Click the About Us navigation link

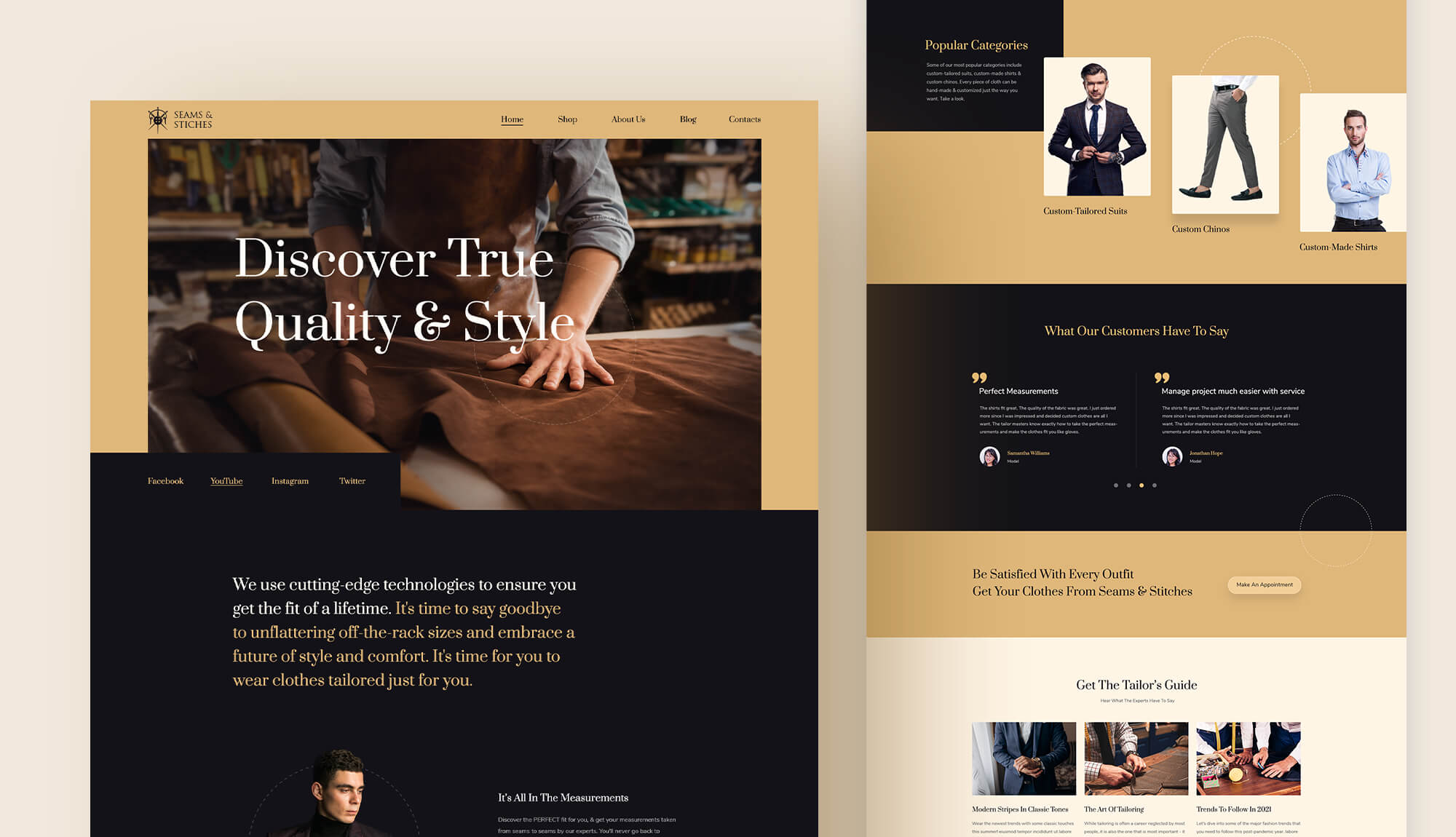(x=628, y=119)
